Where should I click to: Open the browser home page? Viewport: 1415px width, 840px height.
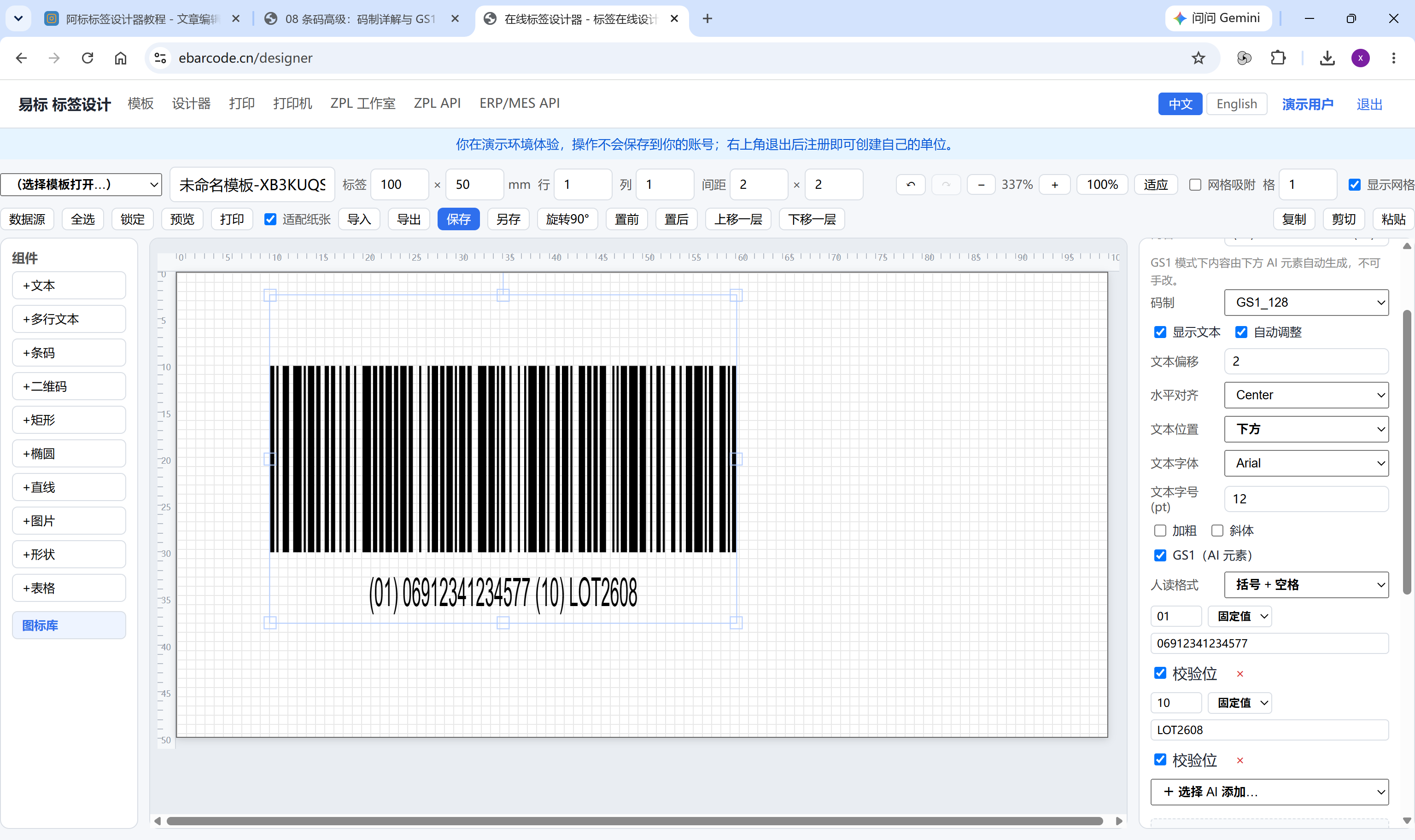coord(121,58)
